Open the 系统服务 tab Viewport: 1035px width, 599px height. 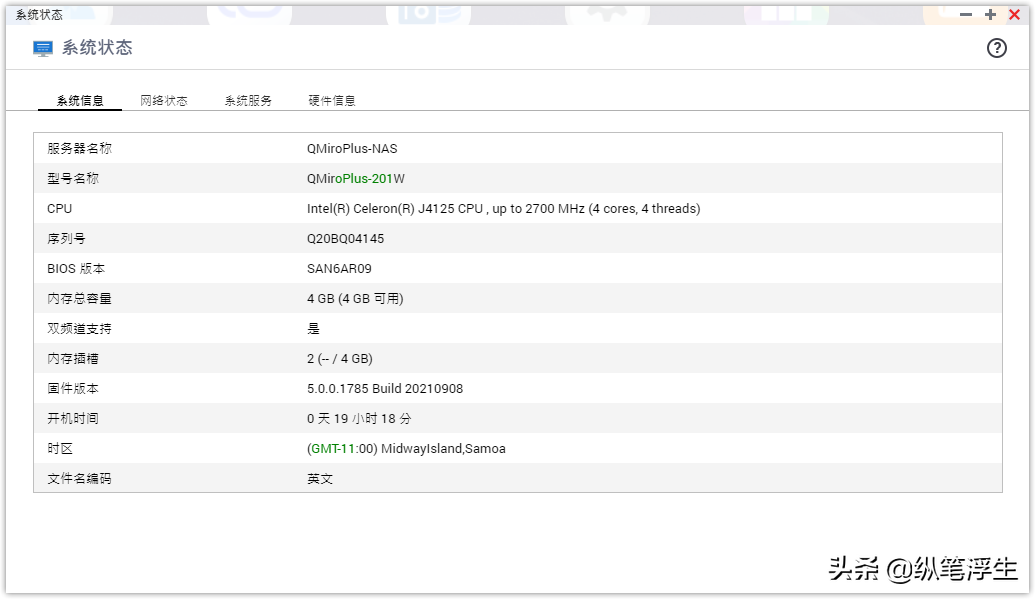[x=248, y=100]
